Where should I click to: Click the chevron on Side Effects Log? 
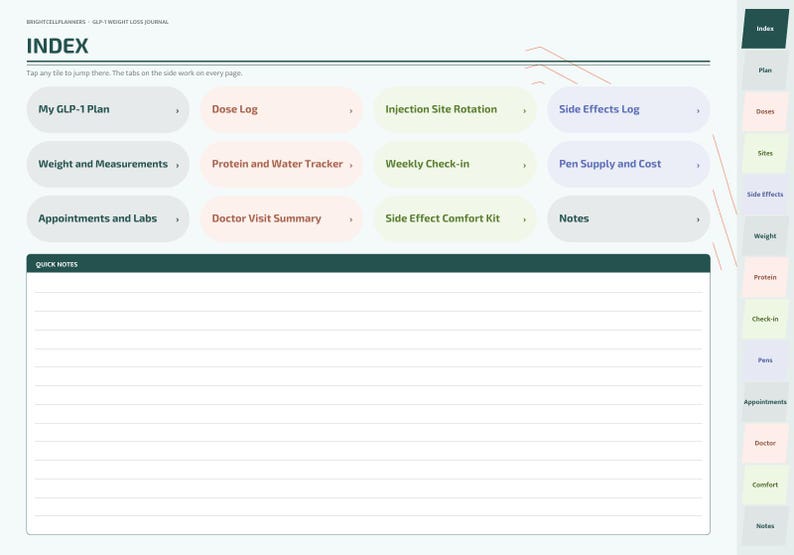698,110
